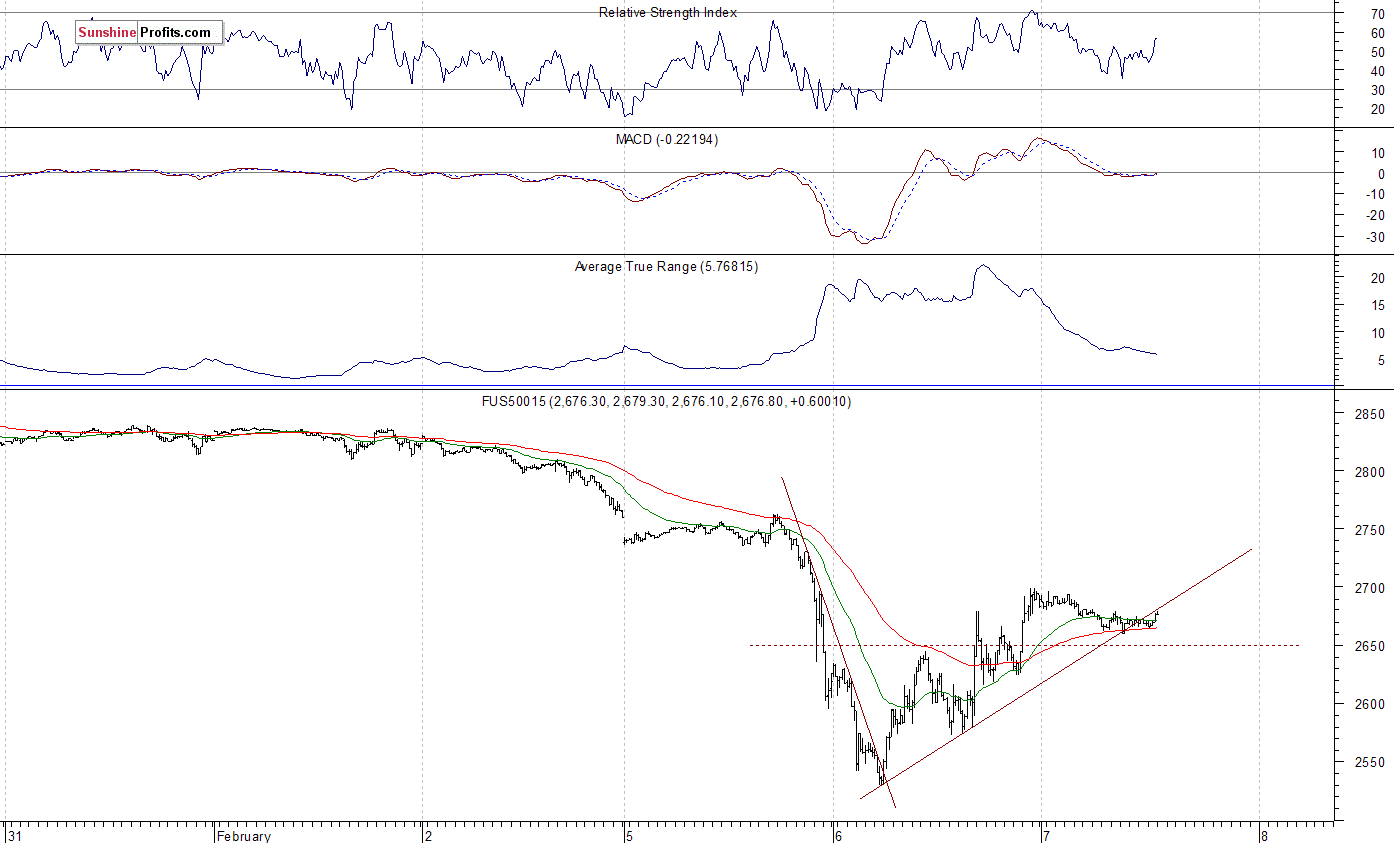The height and width of the screenshot is (843, 1394).
Task: Click the MACD -30 axis label
Action: click(x=1375, y=237)
